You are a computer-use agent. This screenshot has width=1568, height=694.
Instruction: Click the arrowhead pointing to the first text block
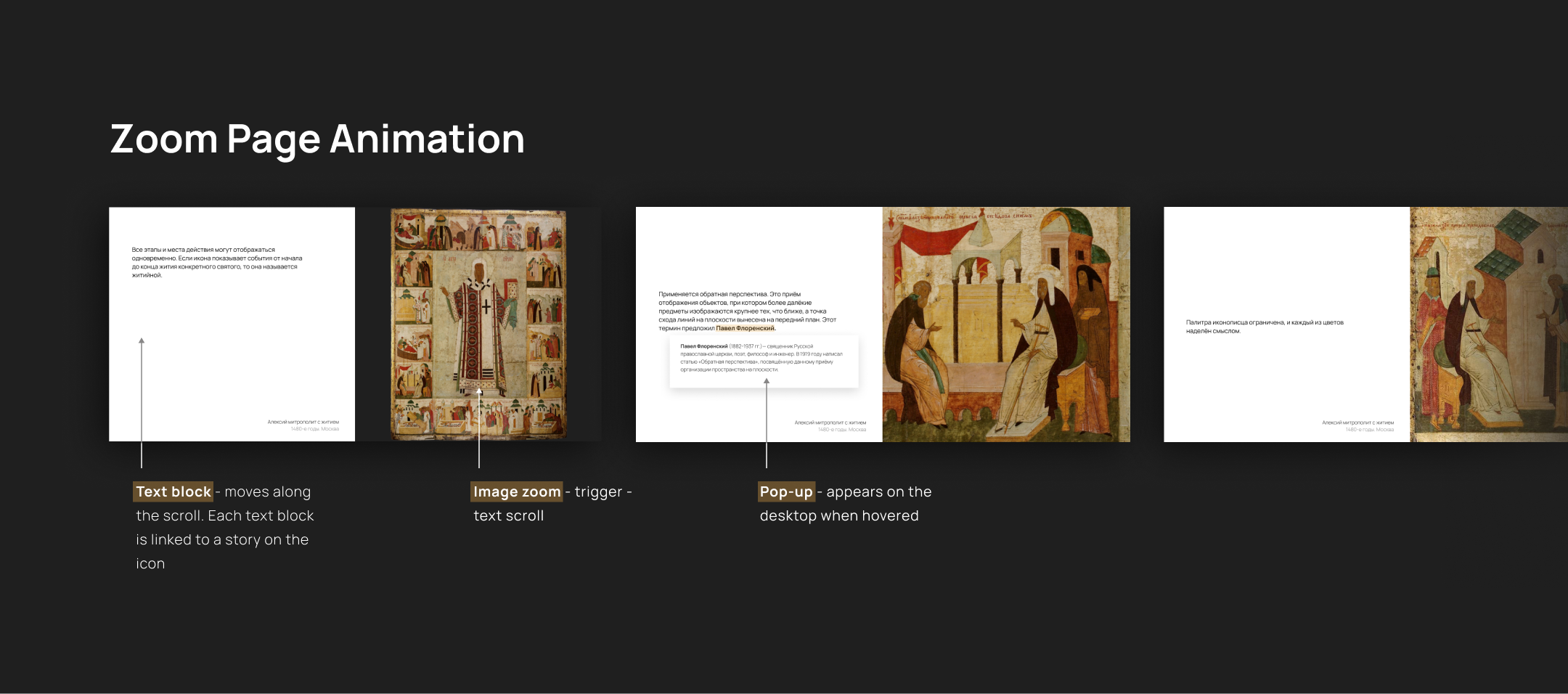tap(142, 340)
